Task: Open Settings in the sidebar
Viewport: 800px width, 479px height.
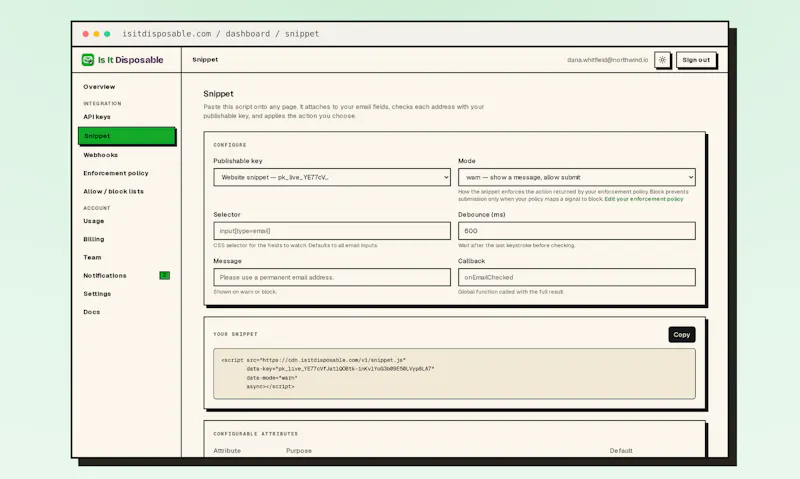Action: pyautogui.click(x=97, y=294)
